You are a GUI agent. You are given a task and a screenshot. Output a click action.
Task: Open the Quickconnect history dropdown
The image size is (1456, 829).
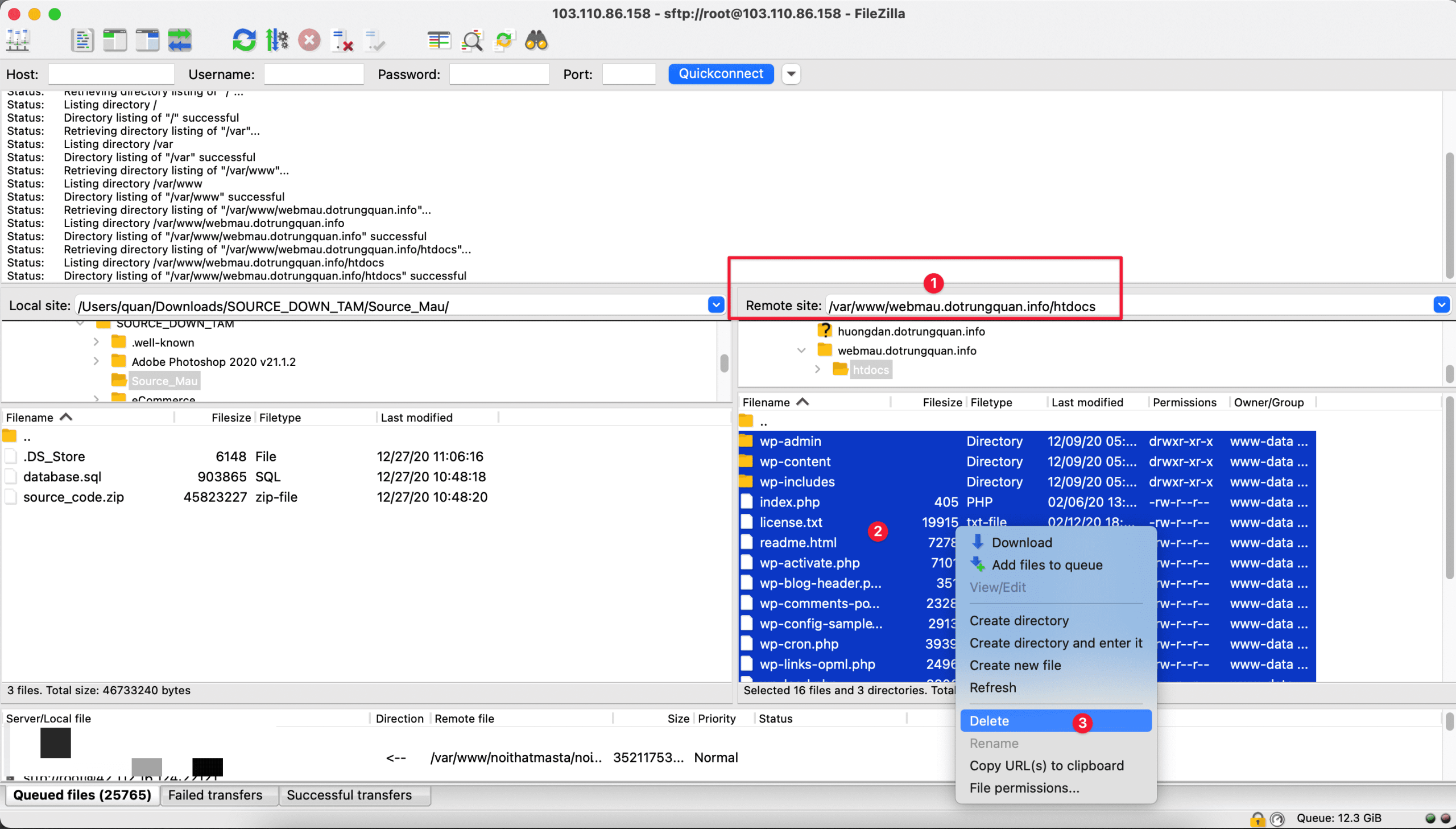pyautogui.click(x=791, y=73)
